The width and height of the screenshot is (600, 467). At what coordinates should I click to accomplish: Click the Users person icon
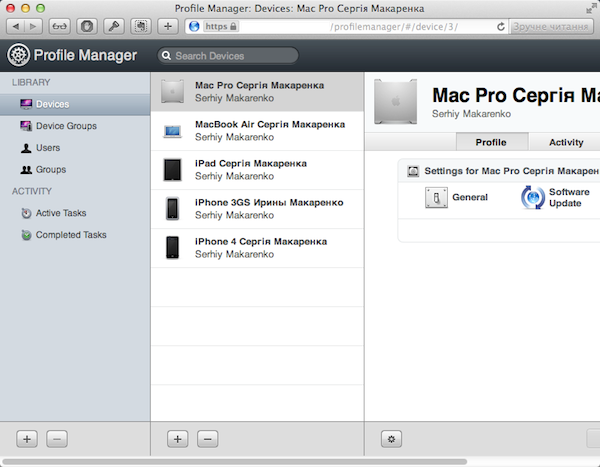[27, 148]
